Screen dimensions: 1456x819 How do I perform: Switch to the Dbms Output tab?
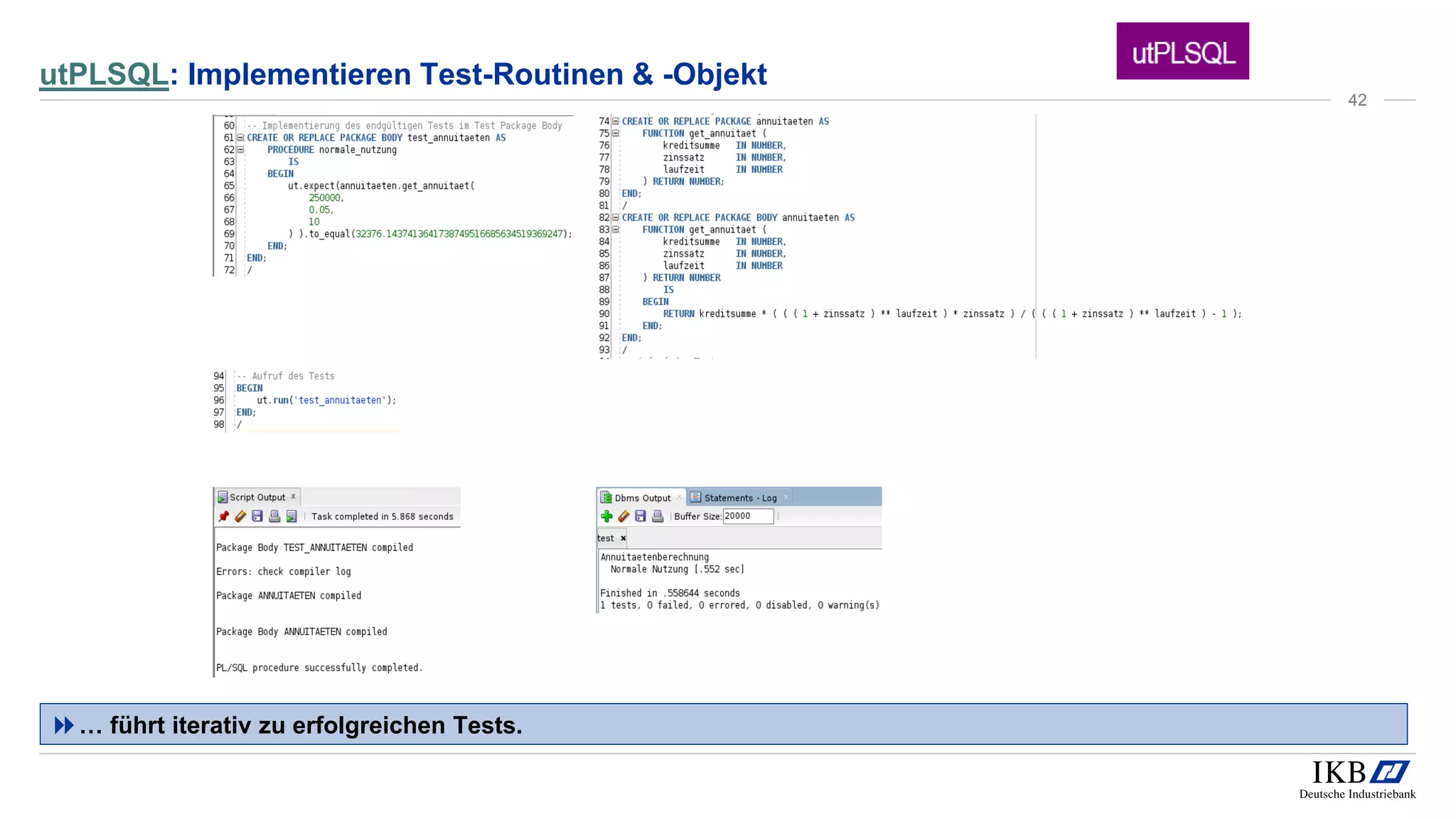[643, 498]
